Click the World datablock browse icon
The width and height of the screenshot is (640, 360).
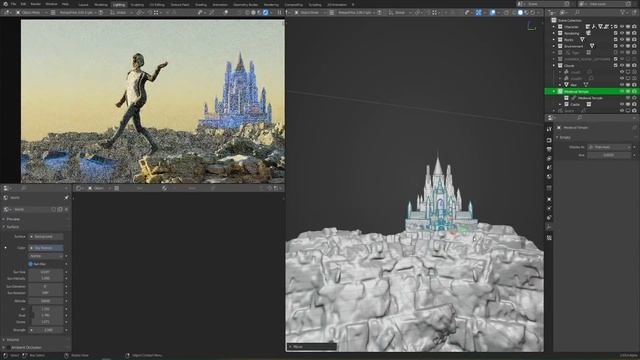(x=7, y=209)
